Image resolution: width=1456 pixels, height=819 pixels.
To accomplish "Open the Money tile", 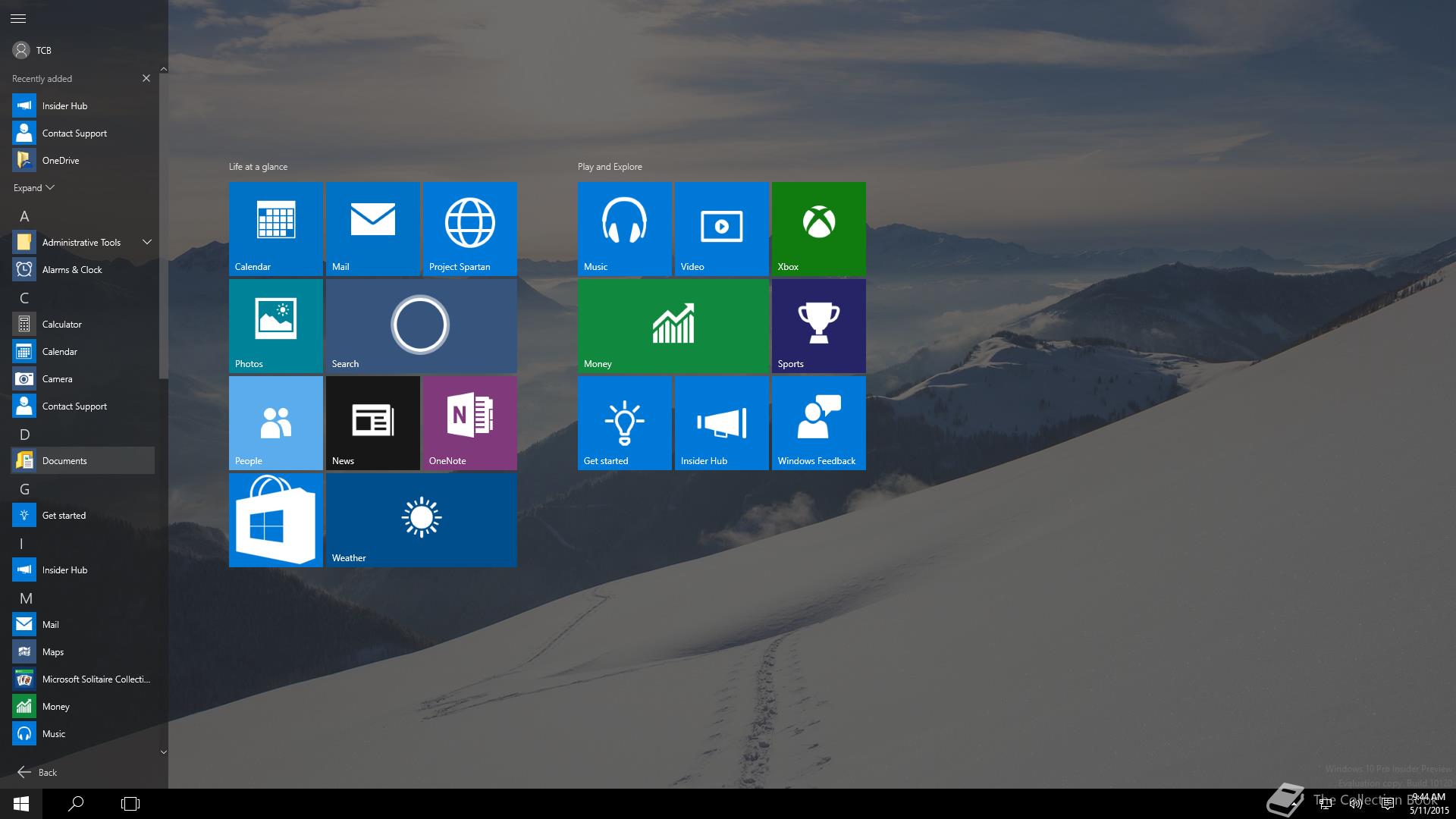I will tap(673, 325).
